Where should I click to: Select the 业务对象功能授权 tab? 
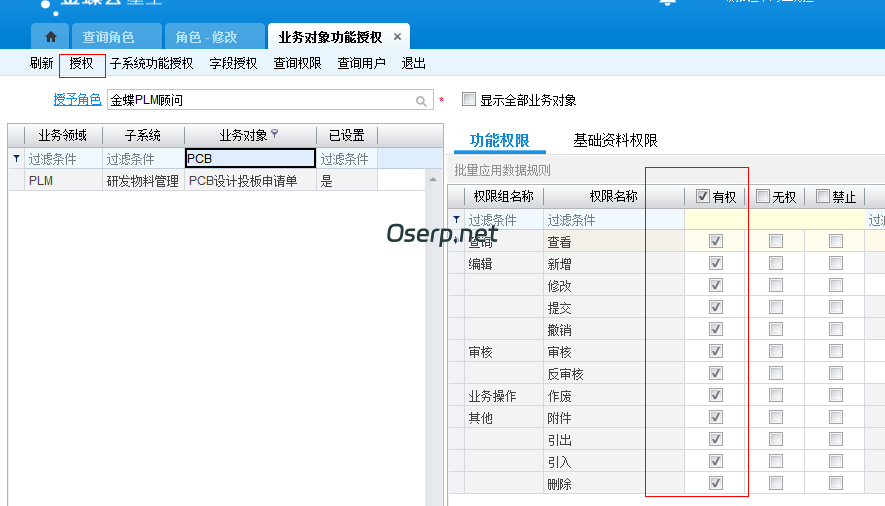tap(330, 37)
